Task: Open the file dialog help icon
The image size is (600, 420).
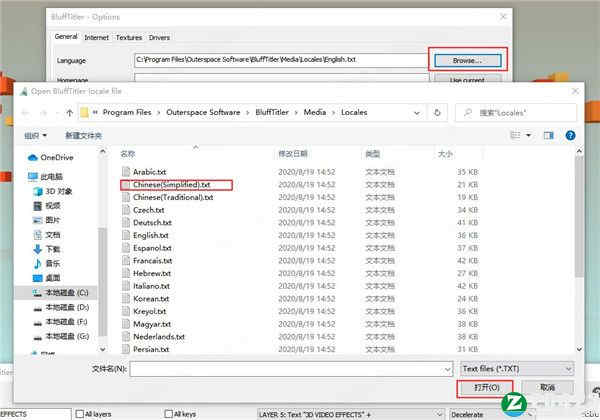Action: 570,135
